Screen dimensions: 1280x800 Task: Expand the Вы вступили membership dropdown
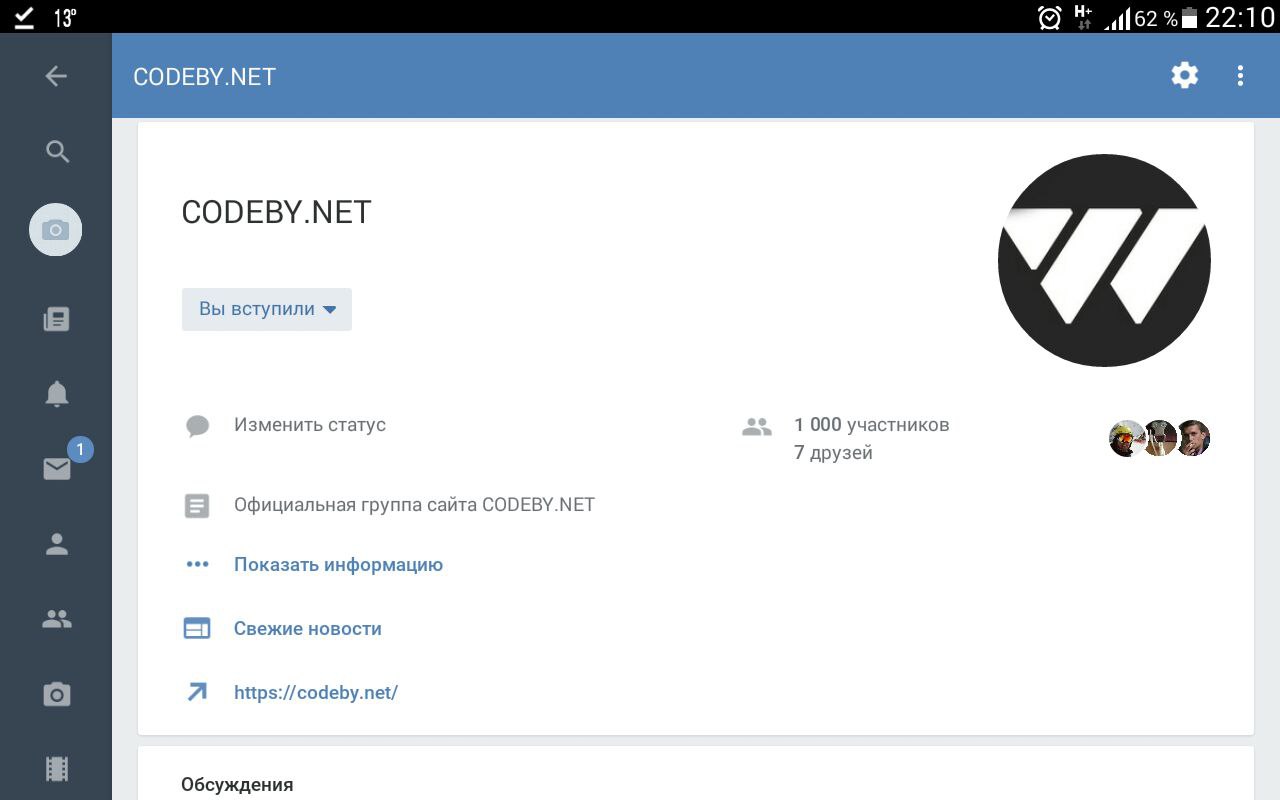(x=267, y=309)
